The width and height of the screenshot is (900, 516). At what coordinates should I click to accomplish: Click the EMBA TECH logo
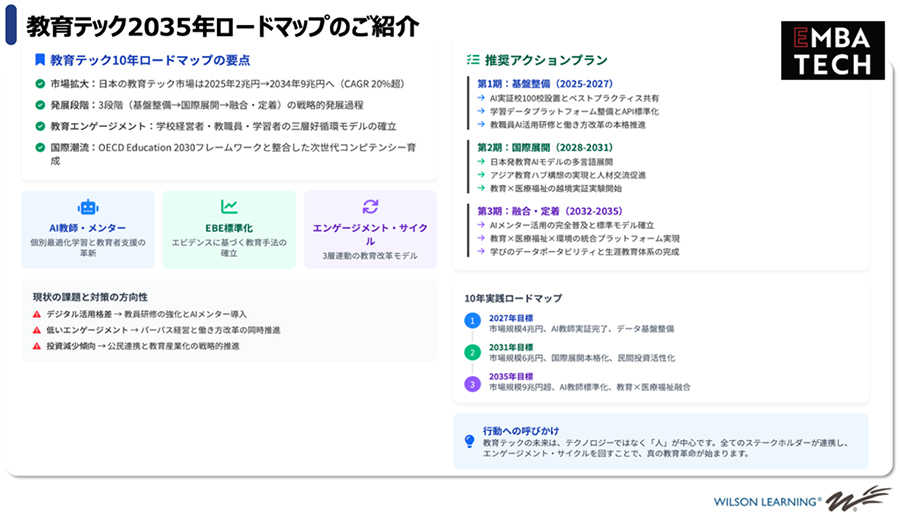tap(832, 50)
